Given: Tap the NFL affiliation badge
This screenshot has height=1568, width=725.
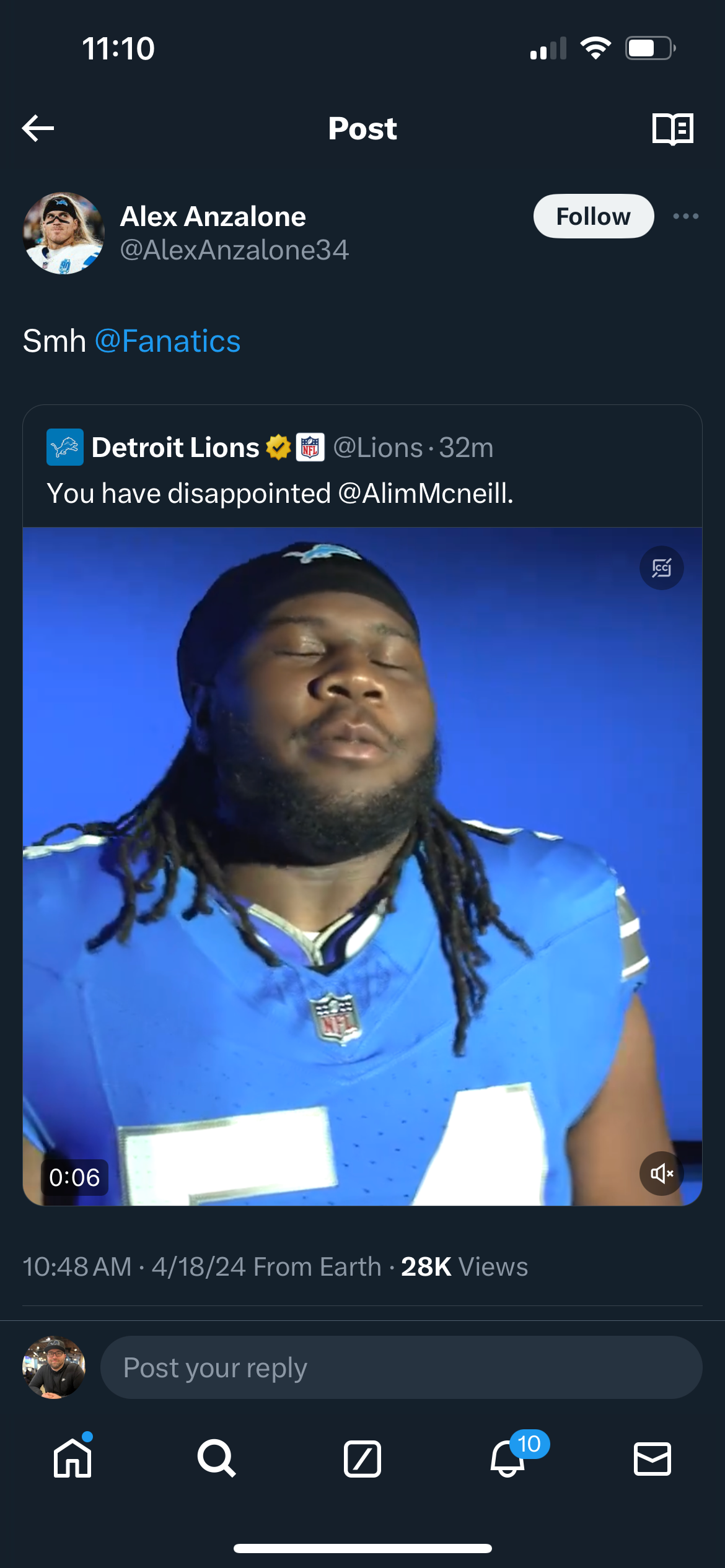Looking at the screenshot, I should 310,447.
